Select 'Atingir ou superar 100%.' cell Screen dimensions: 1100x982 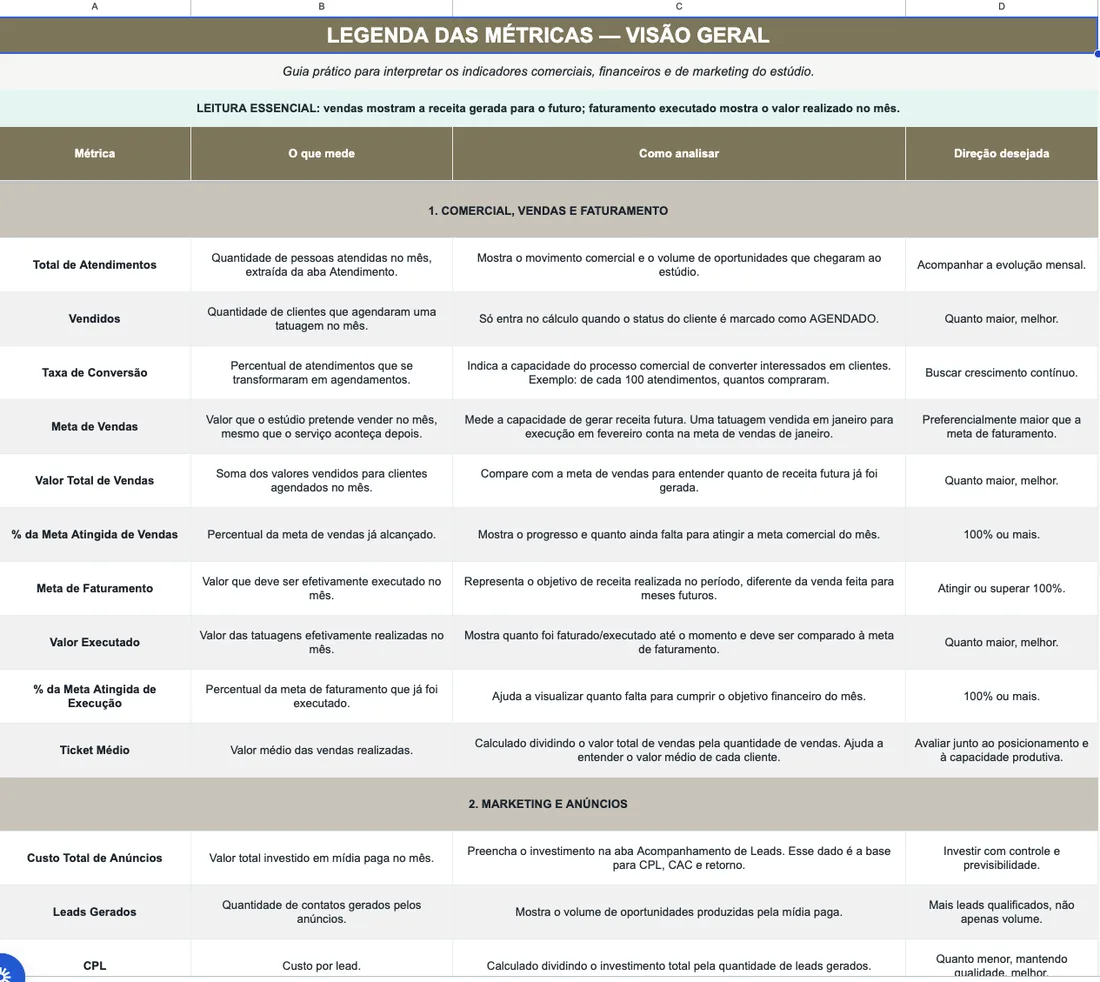[x=1001, y=588]
